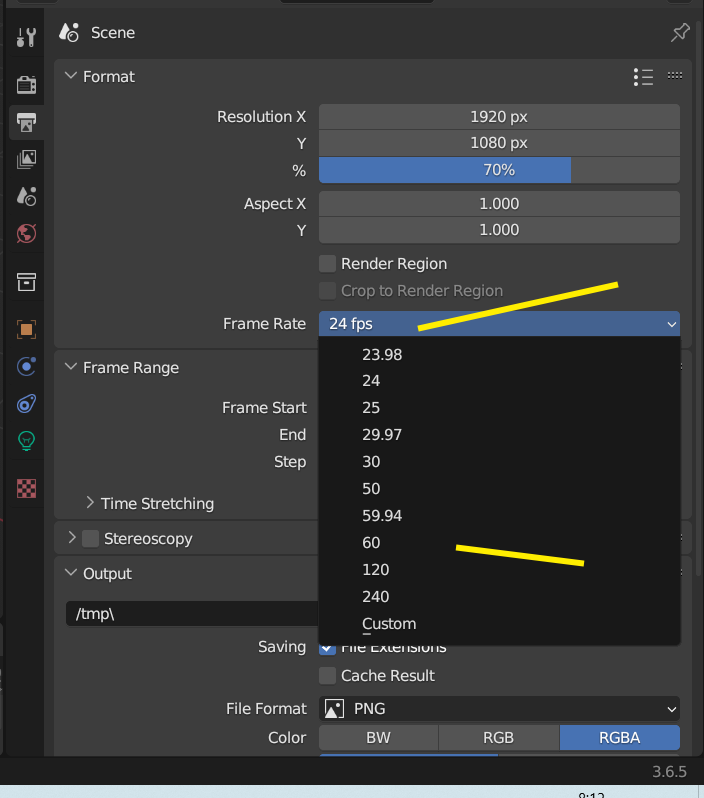Viewport: 704px width, 798px height.
Task: Open Object properties orange square icon
Action: coord(26,329)
